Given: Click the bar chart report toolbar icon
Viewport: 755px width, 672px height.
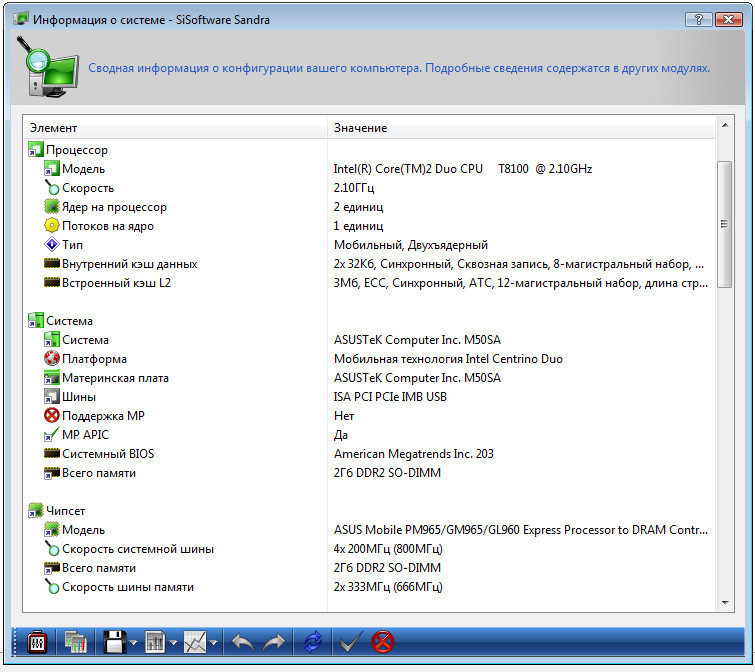Looking at the screenshot, I should coord(155,642).
